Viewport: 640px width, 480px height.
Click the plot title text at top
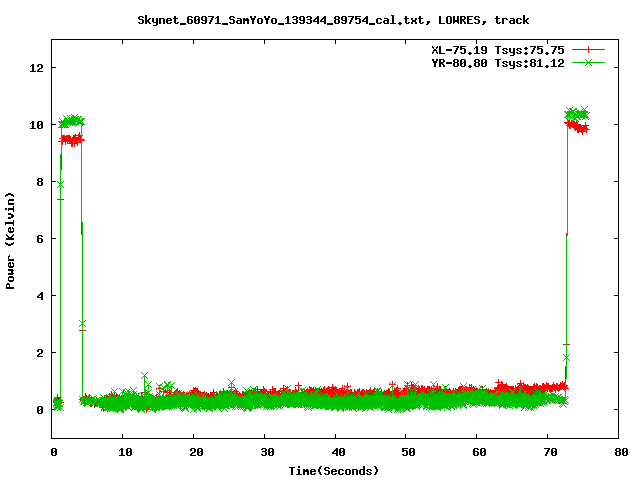[x=333, y=19]
